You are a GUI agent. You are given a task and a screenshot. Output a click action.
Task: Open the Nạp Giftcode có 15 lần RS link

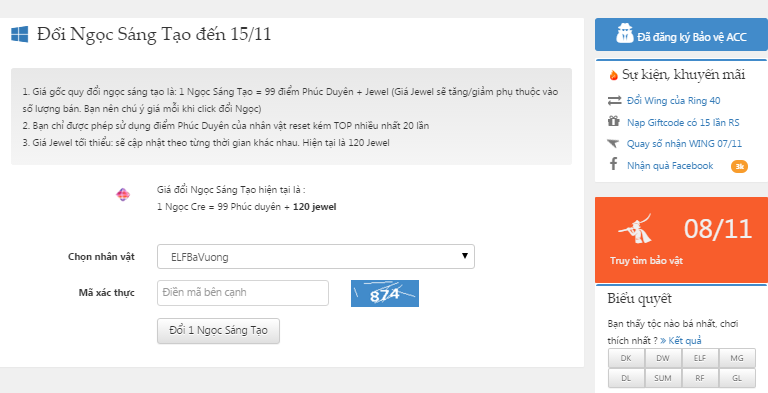pyautogui.click(x=683, y=123)
